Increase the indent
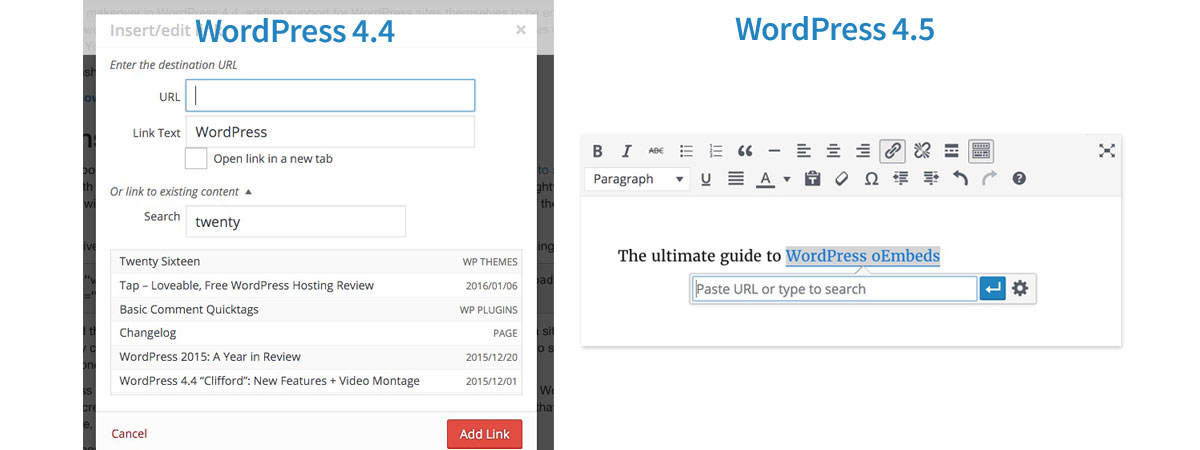The image size is (1200, 450). (x=931, y=179)
